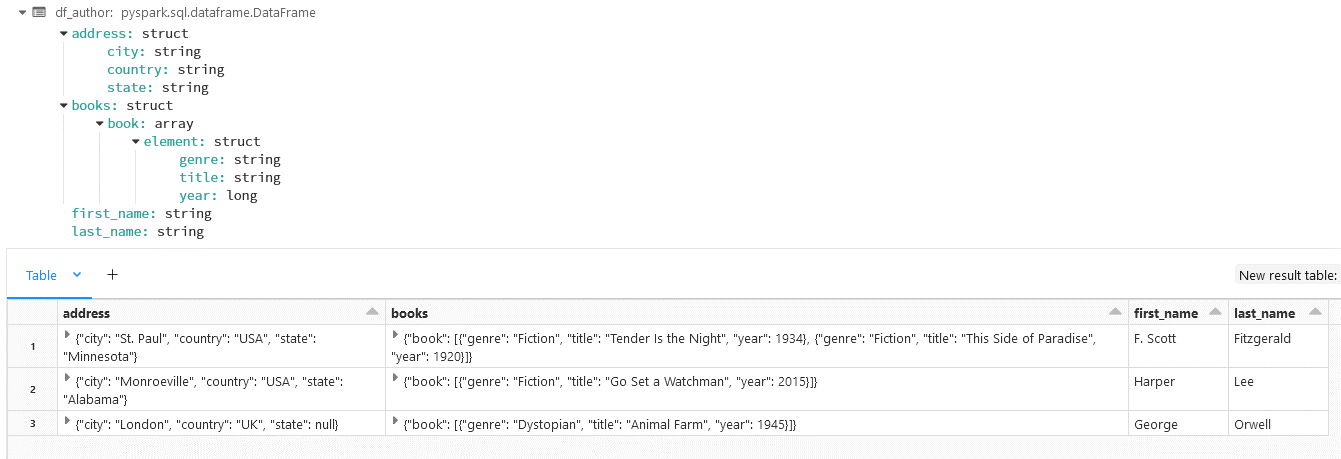Expand address struct in row 1
The image size is (1341, 459).
[x=67, y=335]
